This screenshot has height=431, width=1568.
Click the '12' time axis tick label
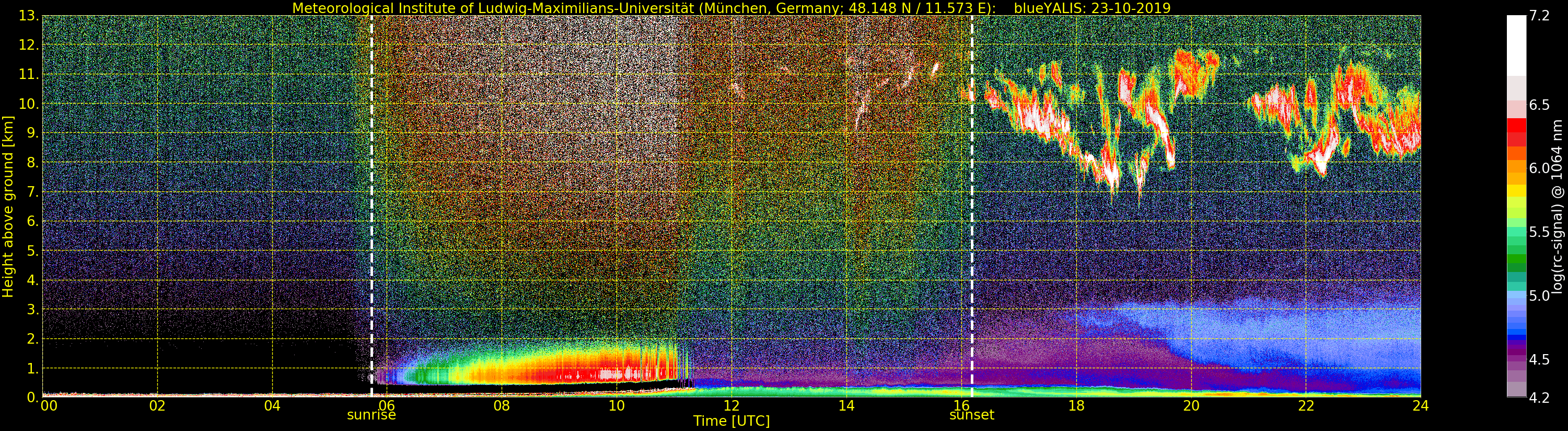point(731,405)
